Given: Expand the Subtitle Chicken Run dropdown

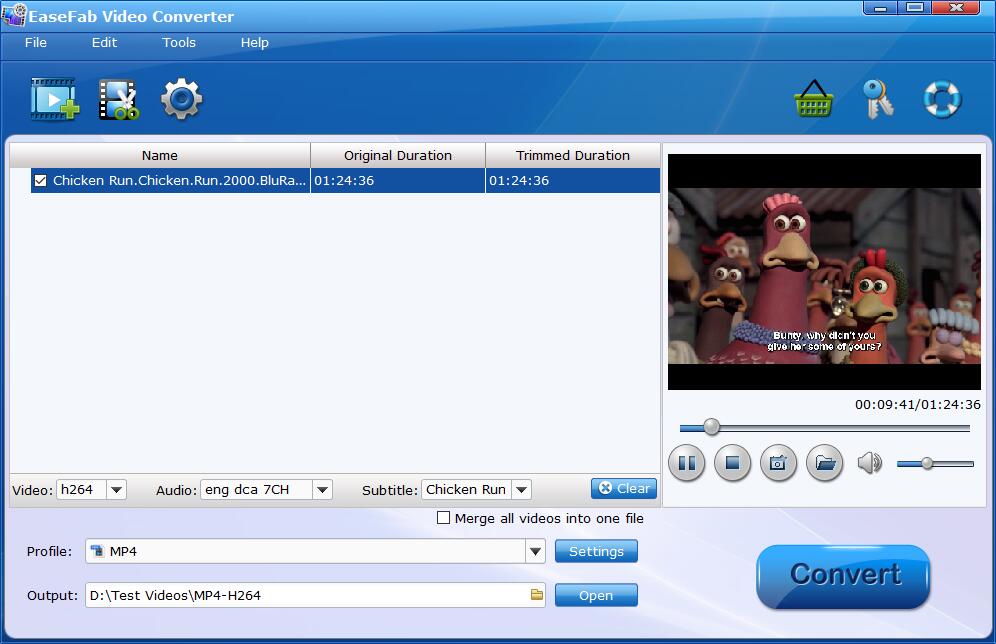Looking at the screenshot, I should [522, 490].
